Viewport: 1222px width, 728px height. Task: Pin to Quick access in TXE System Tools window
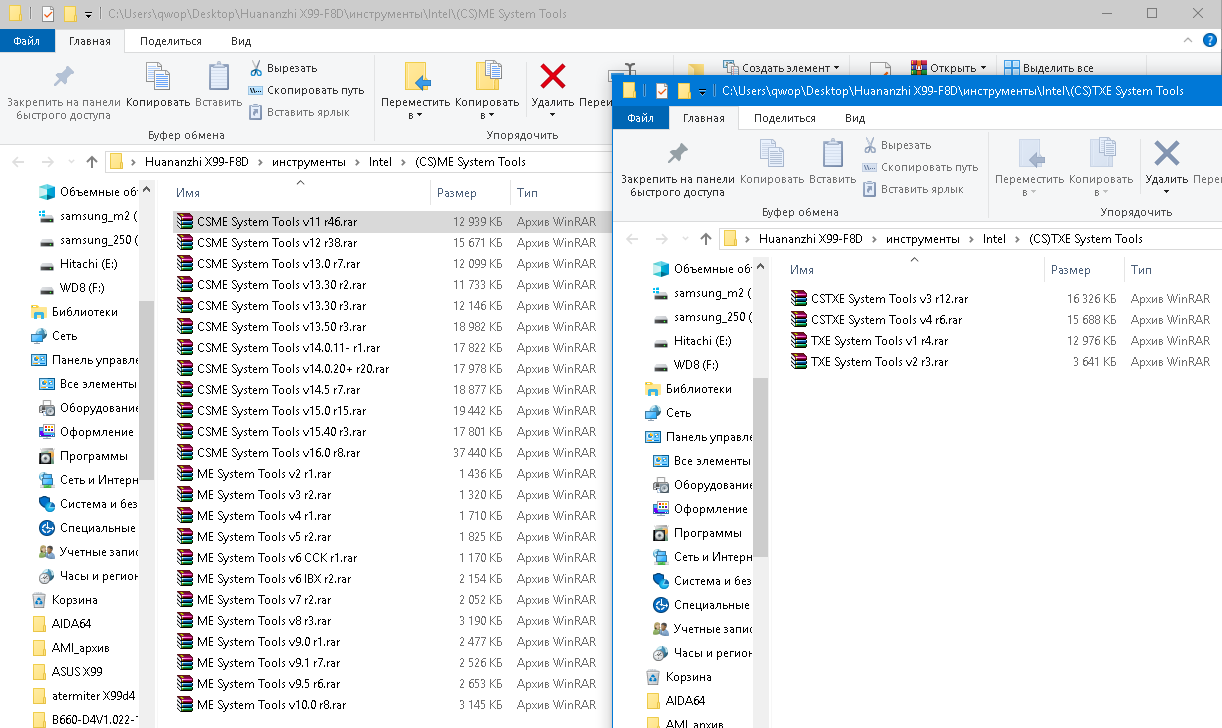click(678, 168)
